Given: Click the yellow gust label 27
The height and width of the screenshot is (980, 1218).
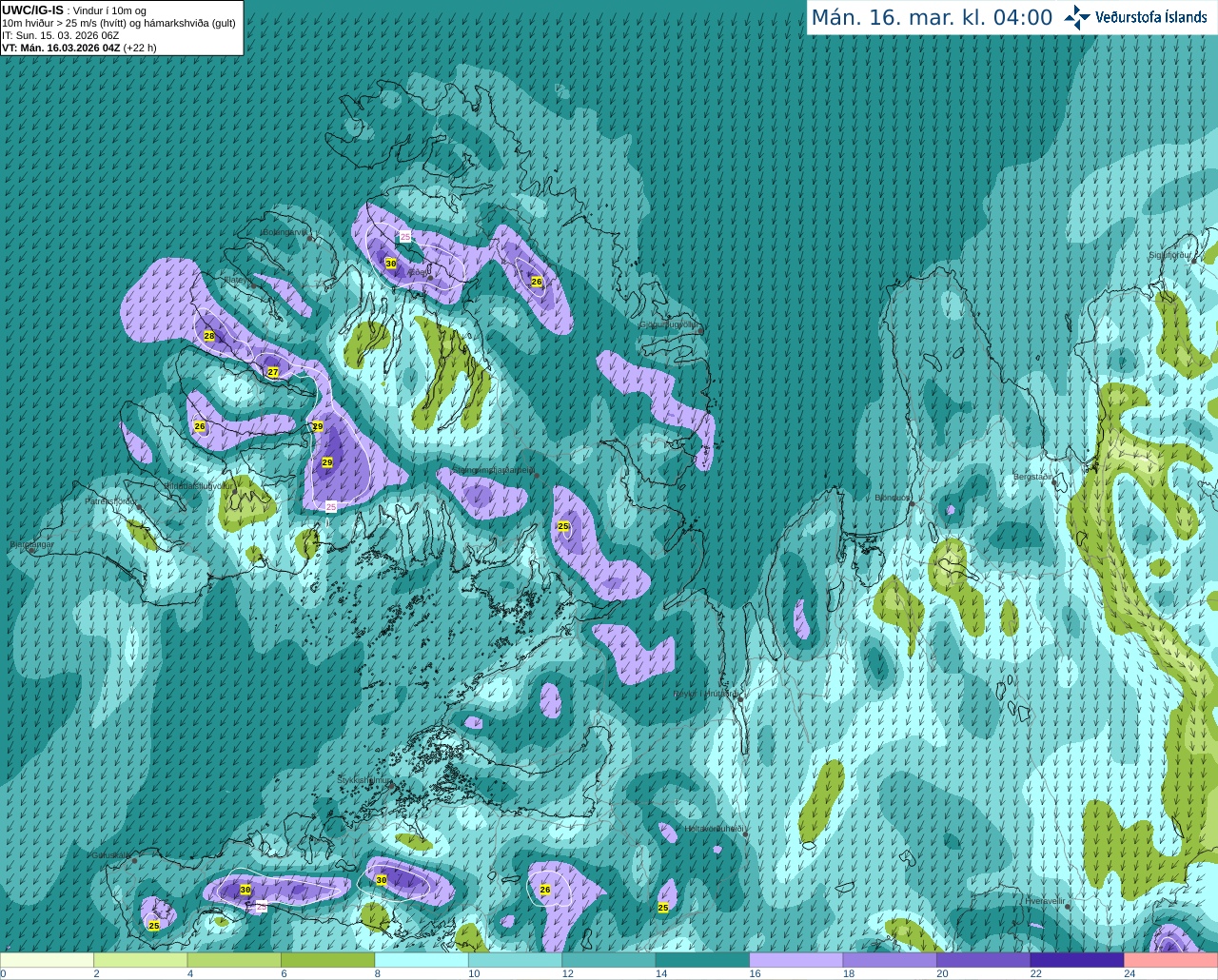Looking at the screenshot, I should click(x=273, y=372).
